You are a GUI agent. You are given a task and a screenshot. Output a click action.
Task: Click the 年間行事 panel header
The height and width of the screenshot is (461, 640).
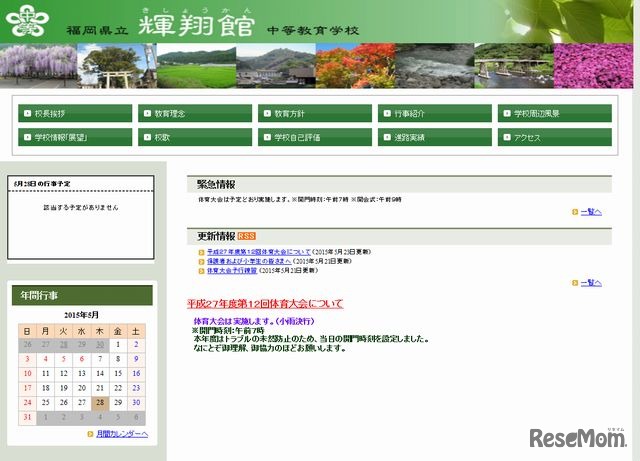click(x=82, y=295)
